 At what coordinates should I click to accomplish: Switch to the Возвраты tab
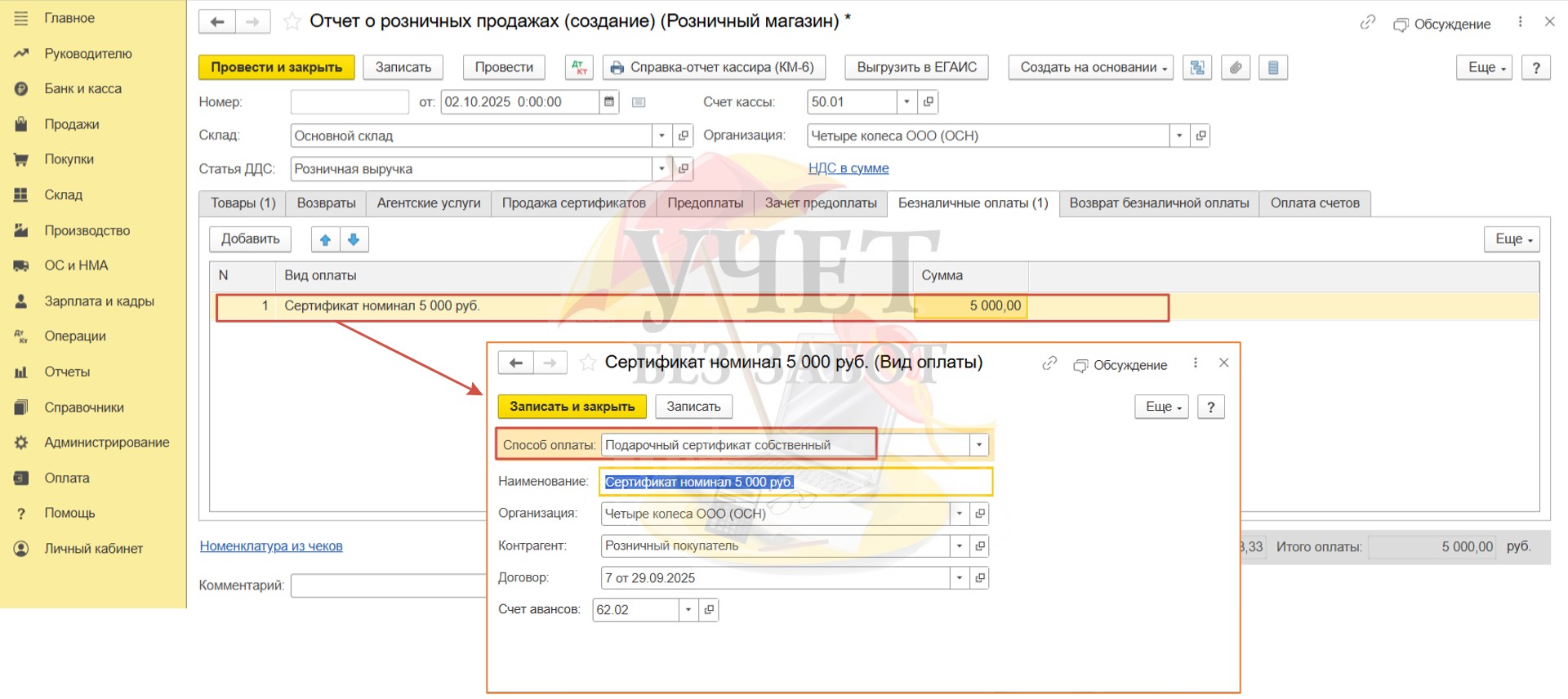tap(327, 203)
